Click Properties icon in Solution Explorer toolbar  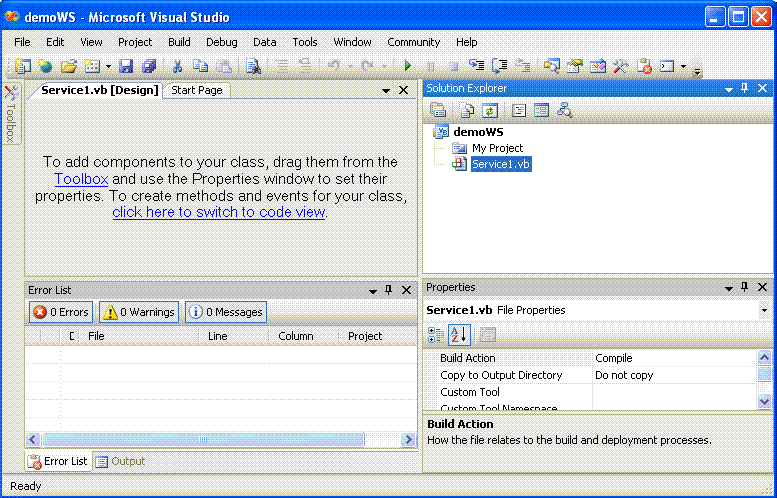[438, 110]
